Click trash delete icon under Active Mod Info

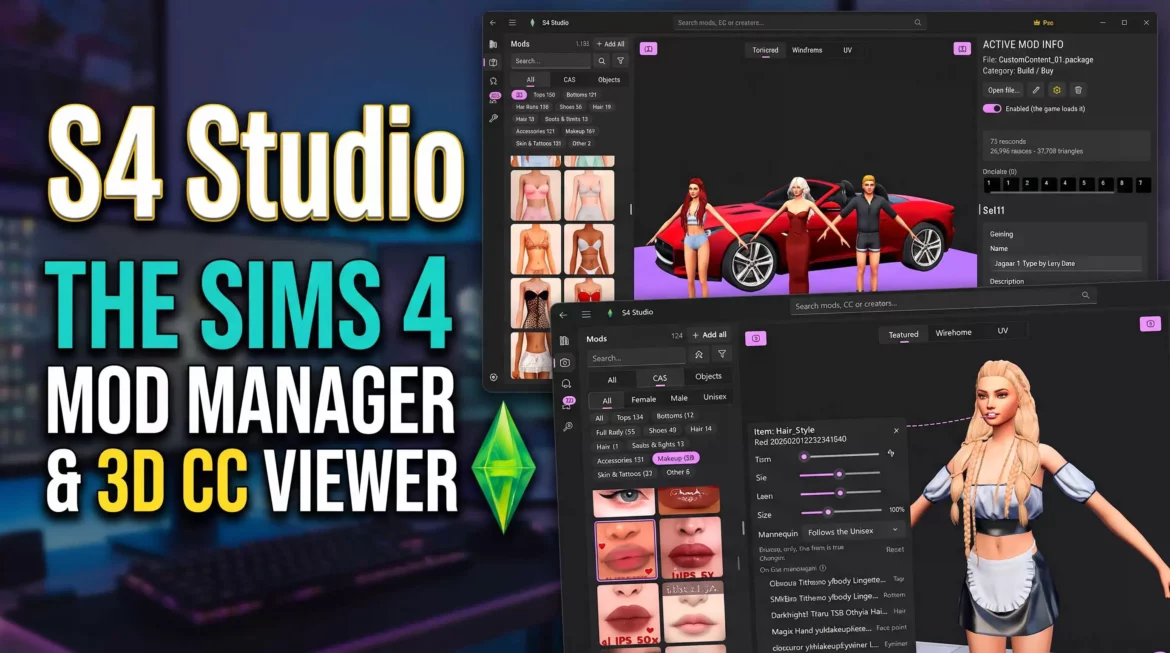[x=1077, y=90]
